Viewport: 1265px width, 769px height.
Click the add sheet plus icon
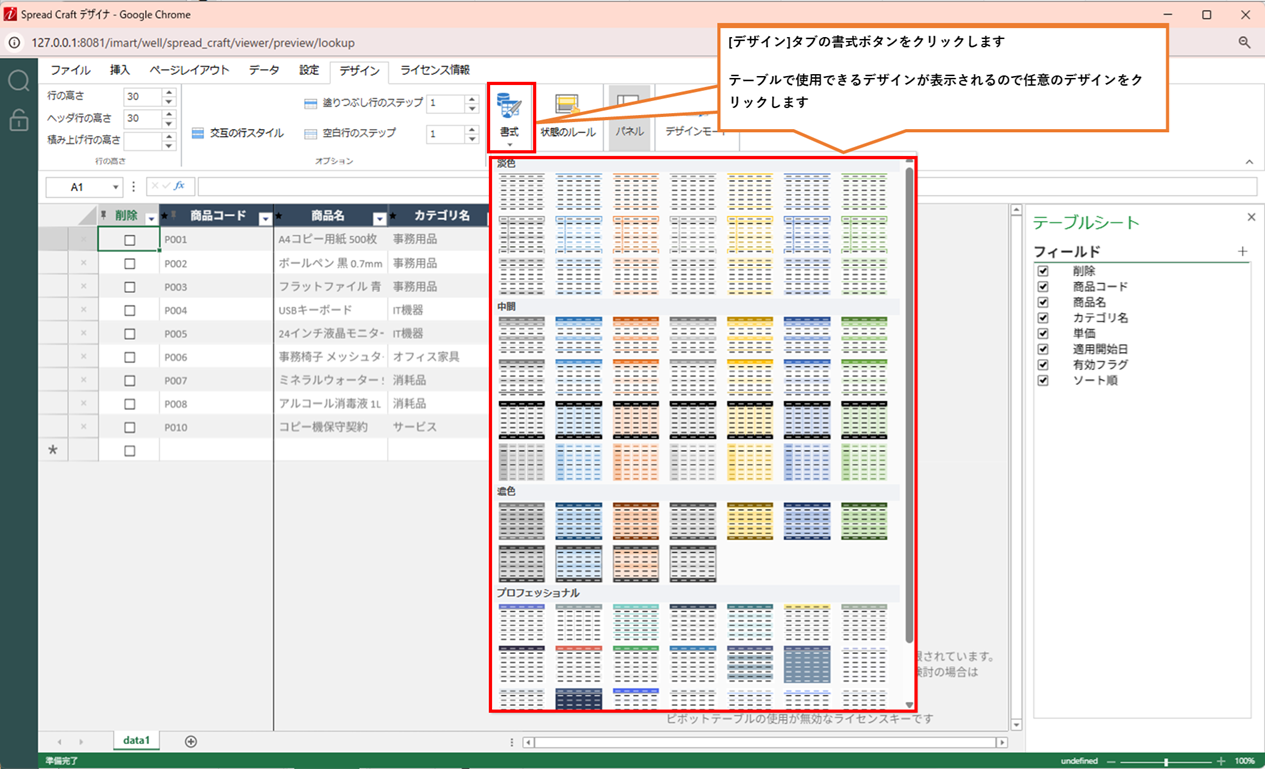[x=191, y=741]
